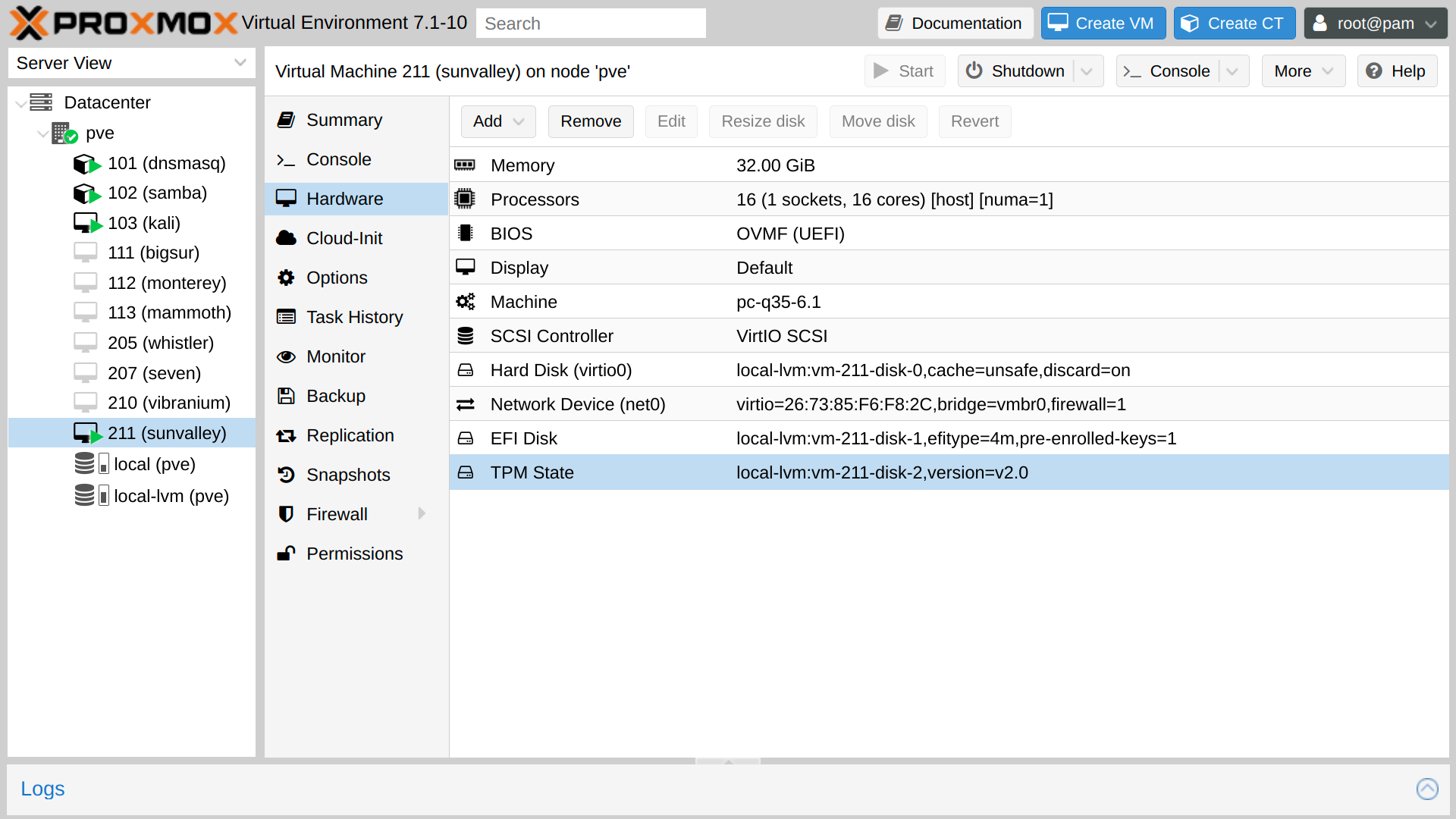The height and width of the screenshot is (819, 1456).
Task: Click the Memory row icon
Action: point(465,165)
